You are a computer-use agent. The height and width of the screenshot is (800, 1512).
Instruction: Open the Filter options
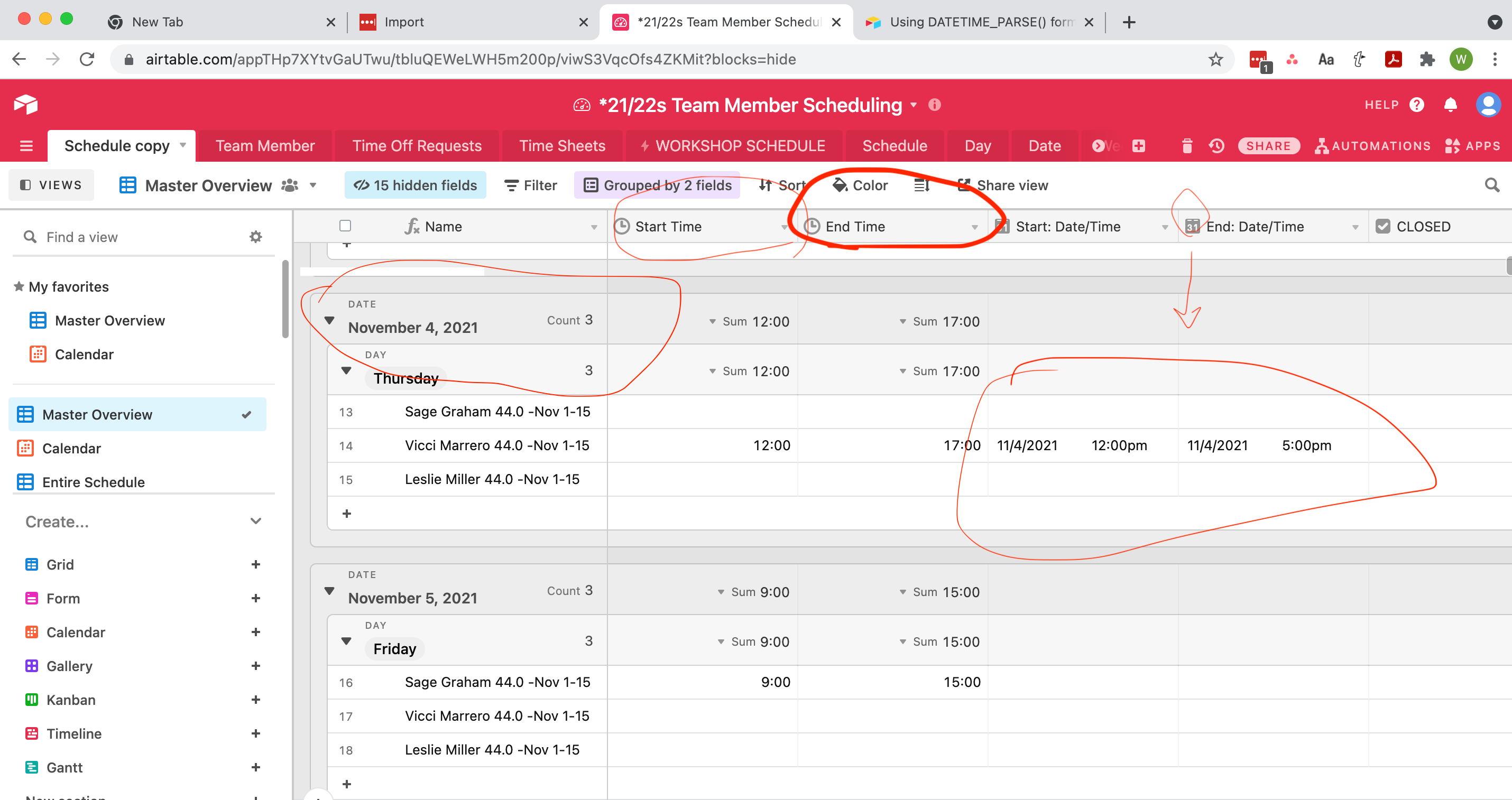[x=531, y=185]
